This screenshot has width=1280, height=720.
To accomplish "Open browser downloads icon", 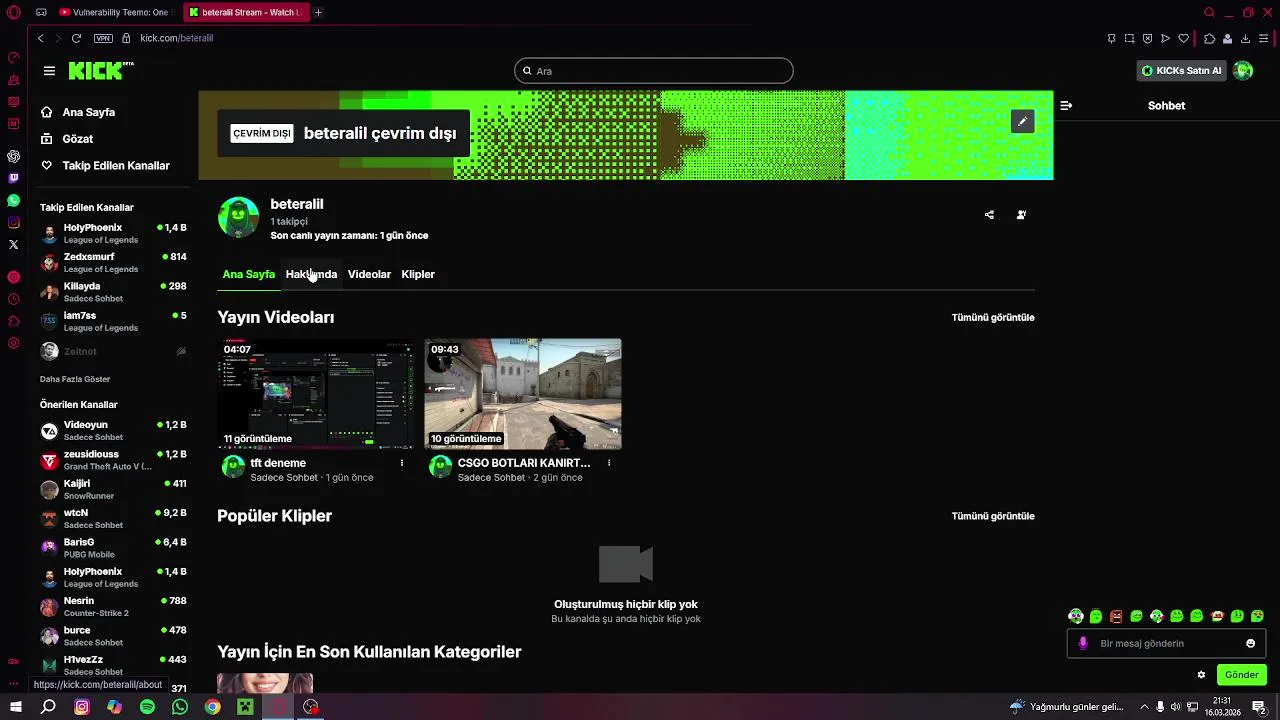I will 1245,38.
